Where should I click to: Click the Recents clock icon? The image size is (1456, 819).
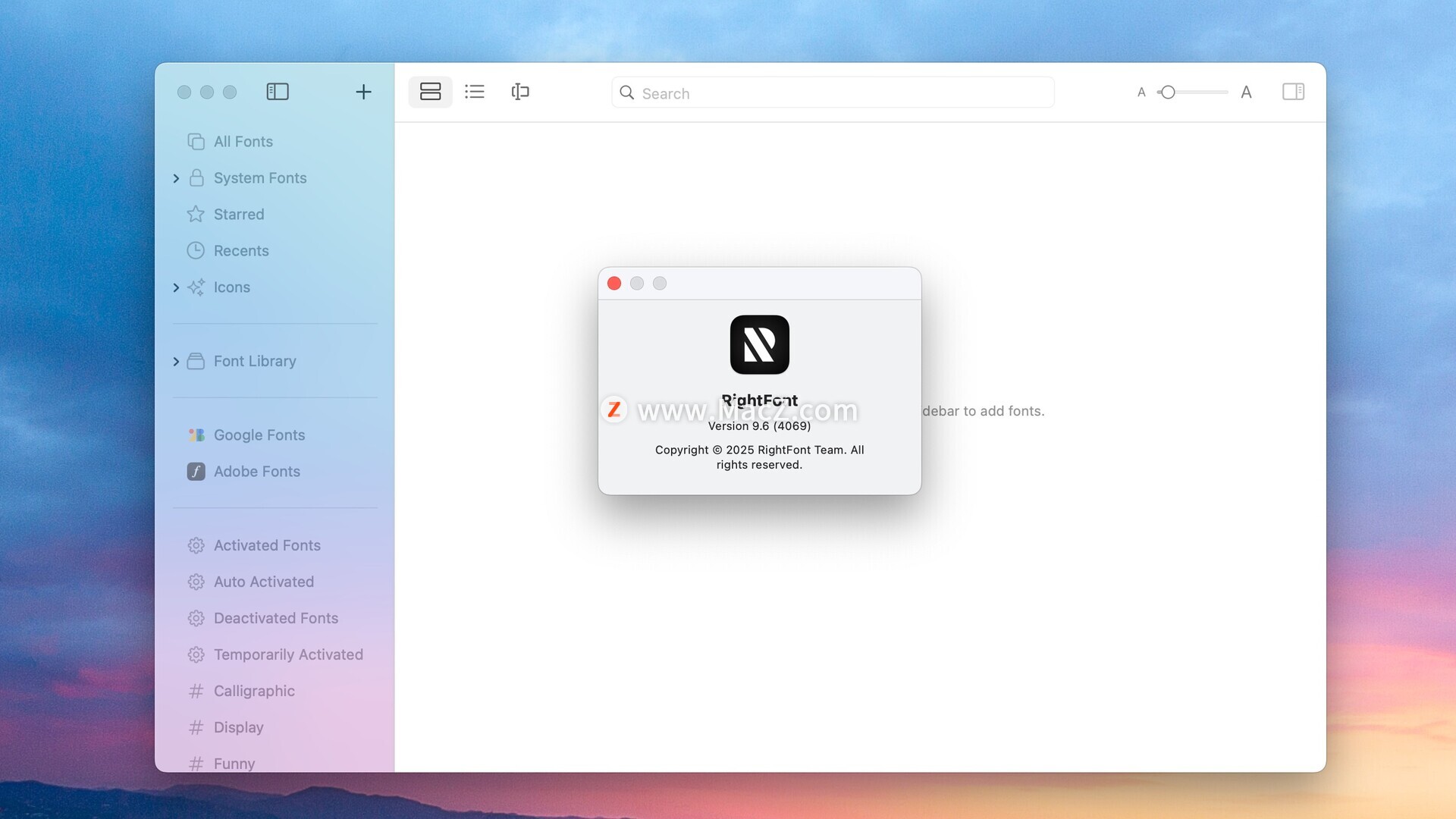coord(196,250)
